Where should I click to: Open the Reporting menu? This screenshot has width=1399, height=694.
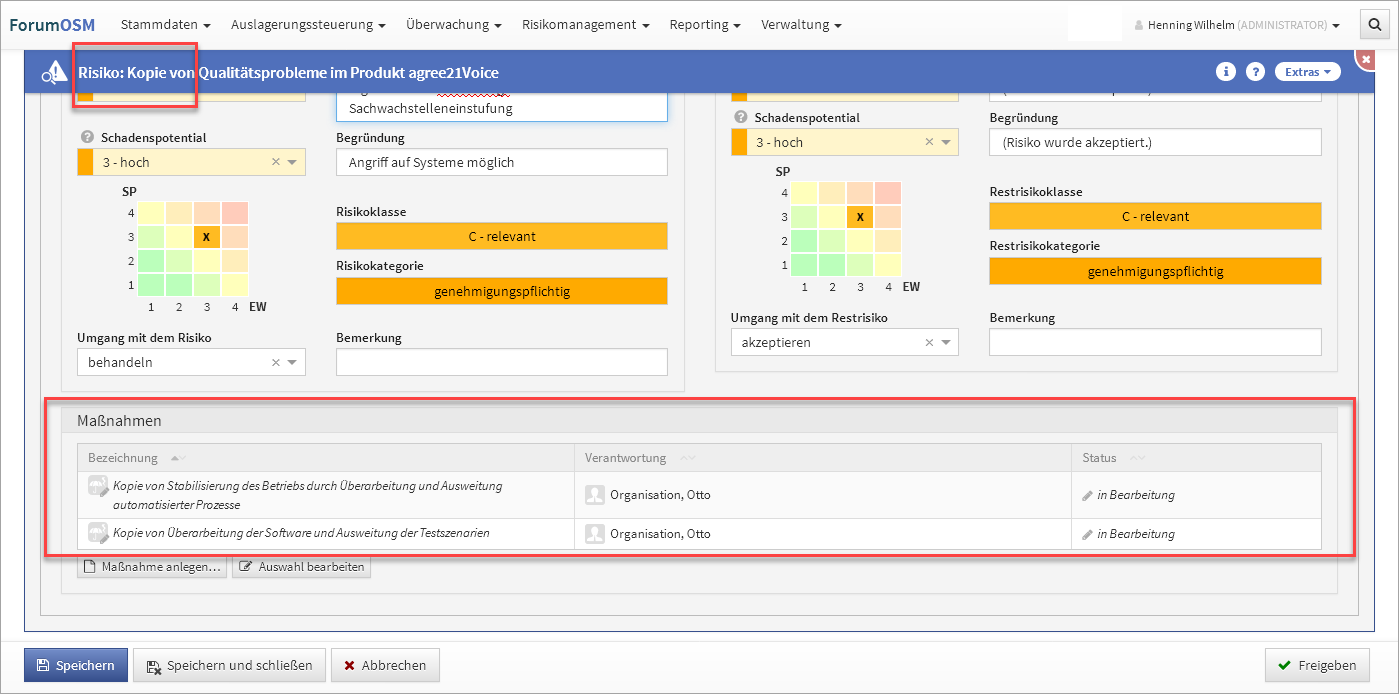[x=705, y=24]
